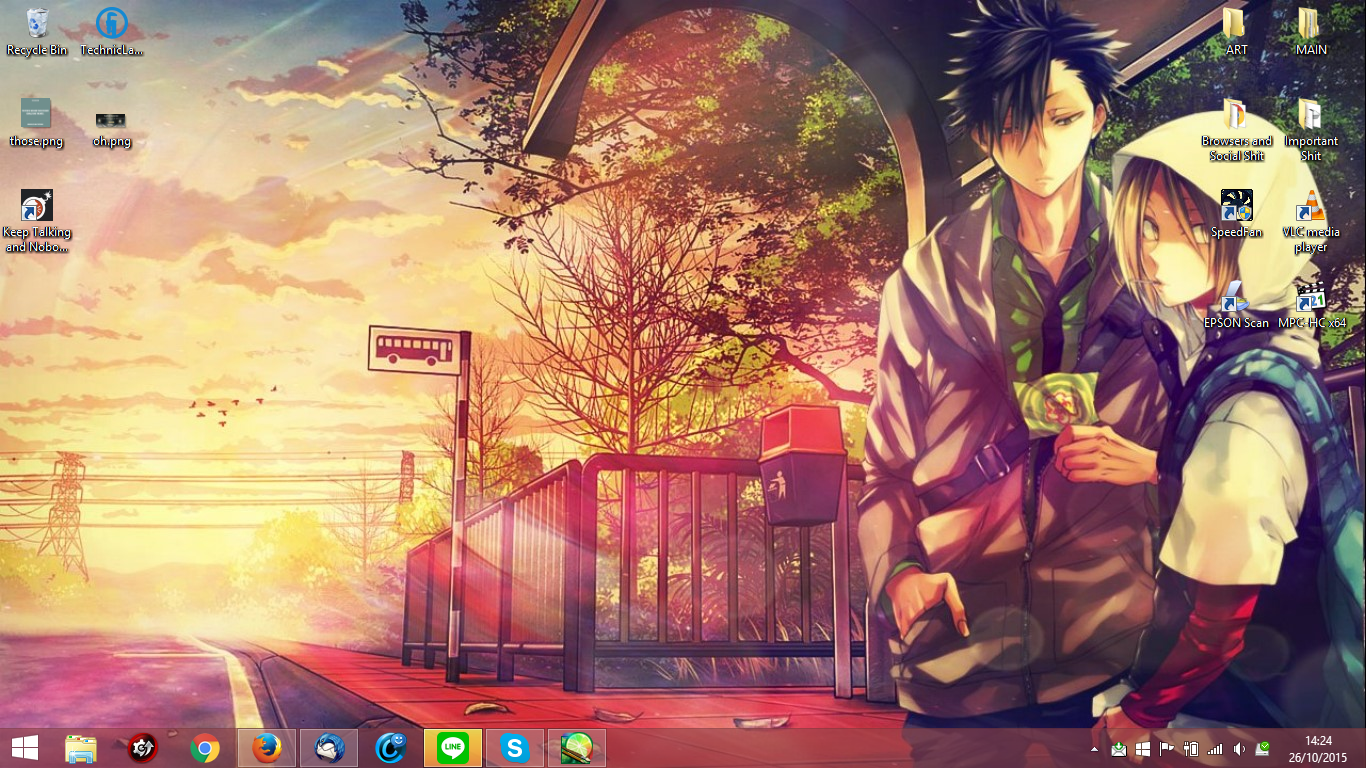
Task: Launch Google Chrome from the taskbar
Action: (205, 748)
